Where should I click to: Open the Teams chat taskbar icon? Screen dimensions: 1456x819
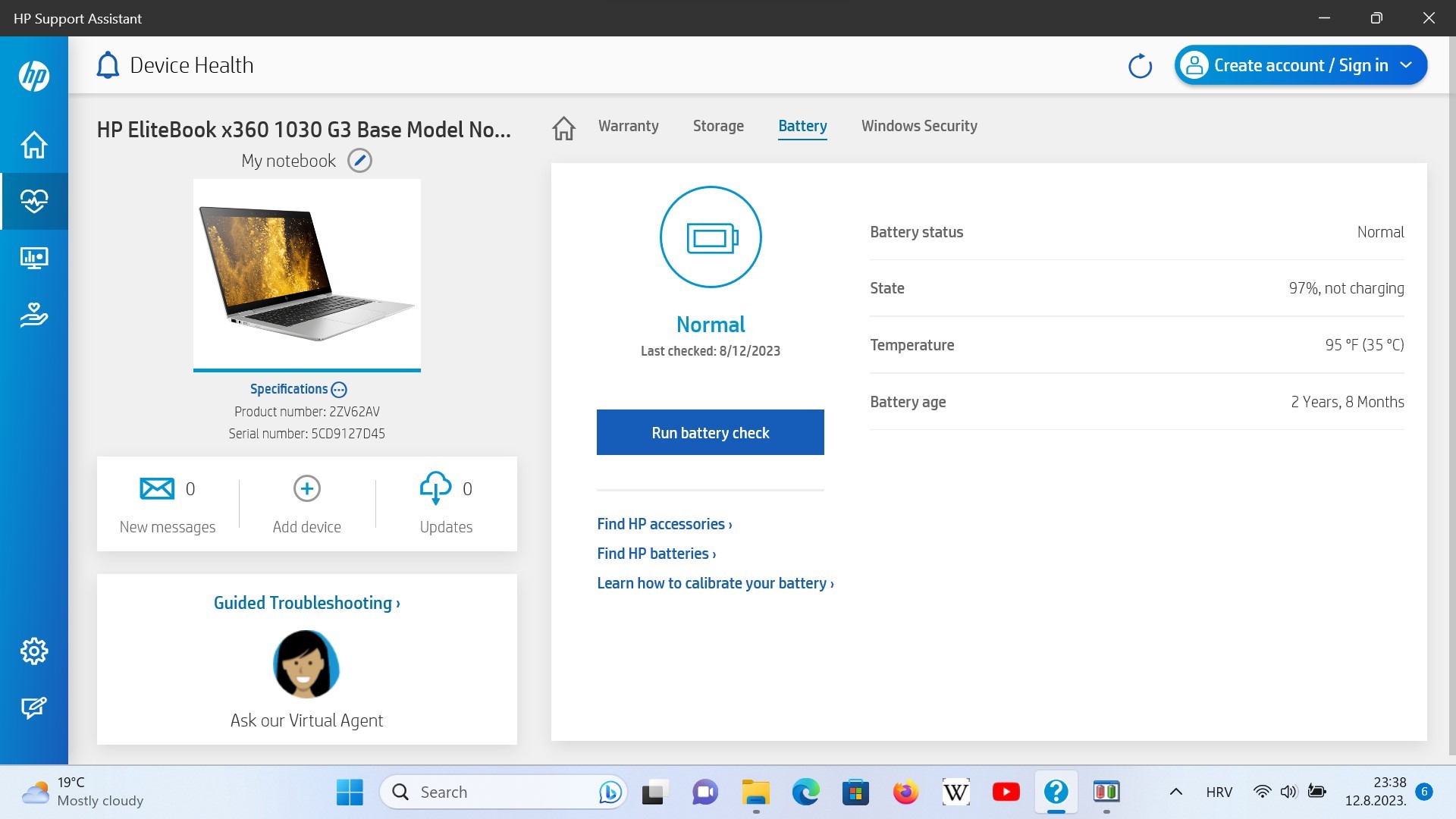[x=704, y=792]
